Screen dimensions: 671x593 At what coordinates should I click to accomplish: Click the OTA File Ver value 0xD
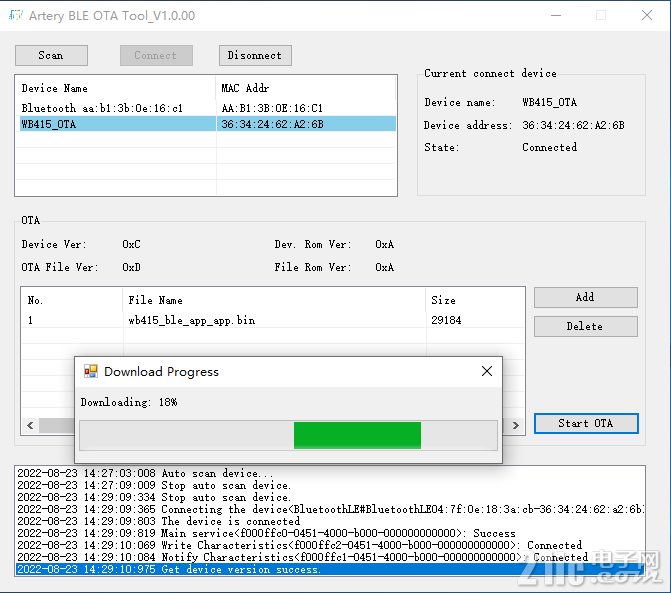click(x=131, y=267)
